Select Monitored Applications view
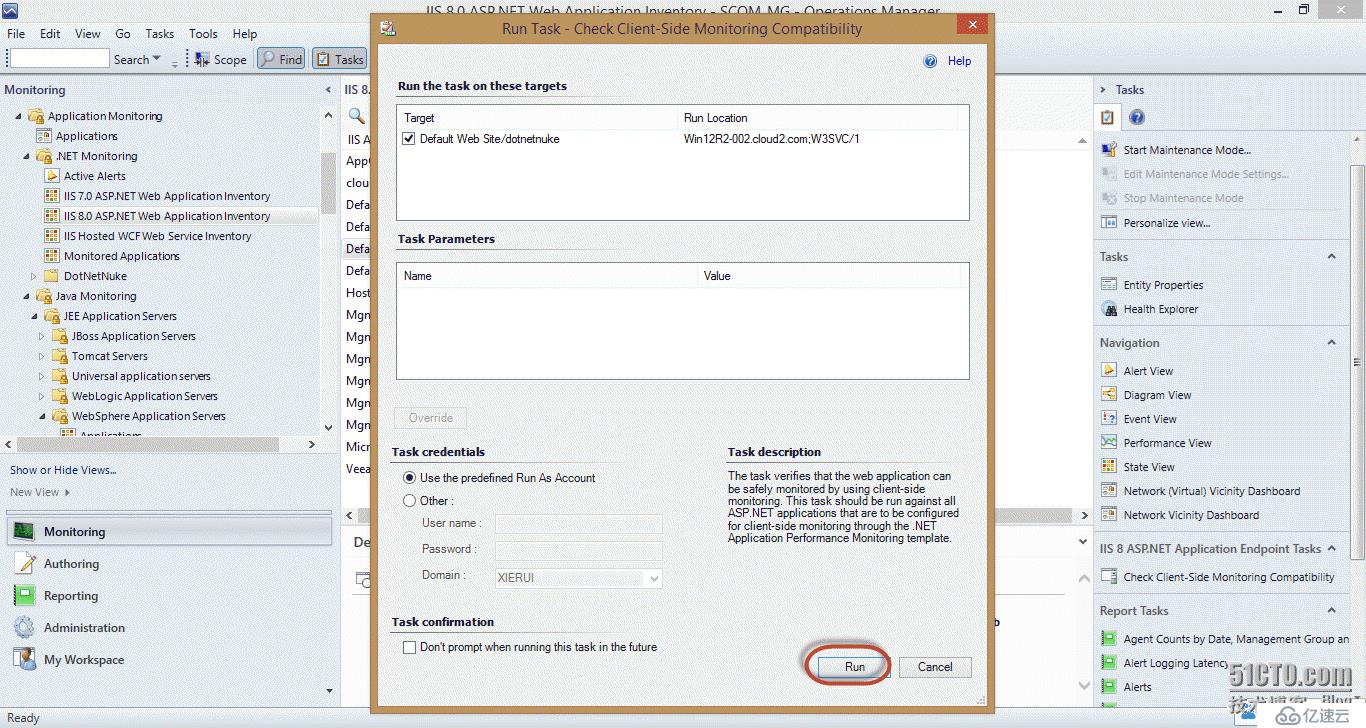This screenshot has height=728, width=1366. [121, 256]
